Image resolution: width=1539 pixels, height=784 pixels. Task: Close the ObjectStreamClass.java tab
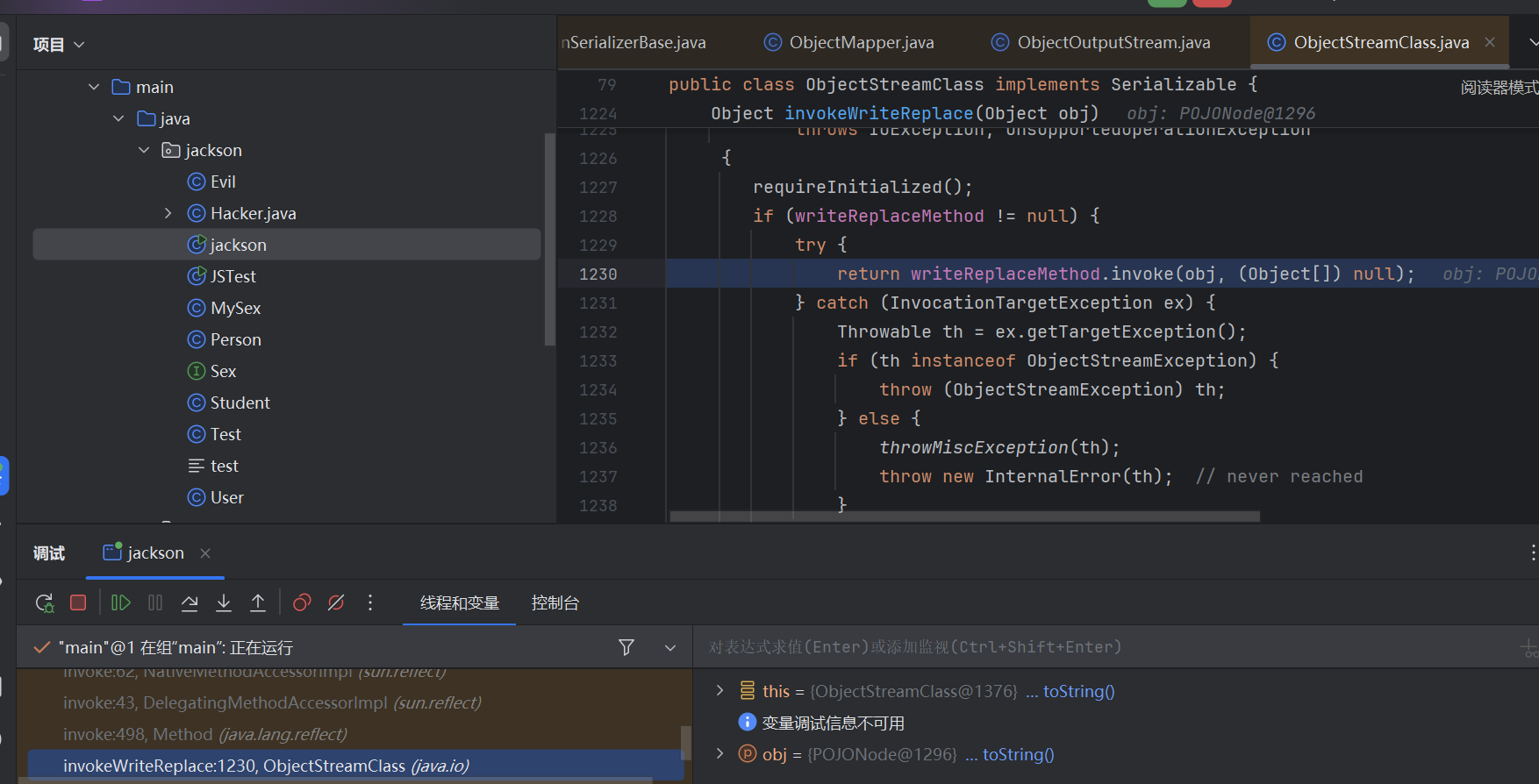pyautogui.click(x=1490, y=42)
